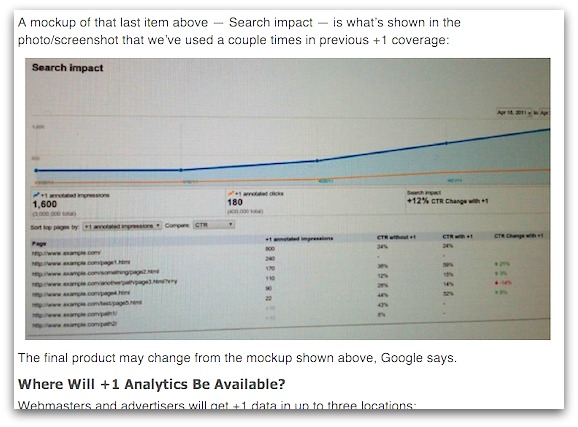Click the green up arrow beside 21%
Image resolution: width=578 pixels, height=427 pixels.
click(497, 264)
